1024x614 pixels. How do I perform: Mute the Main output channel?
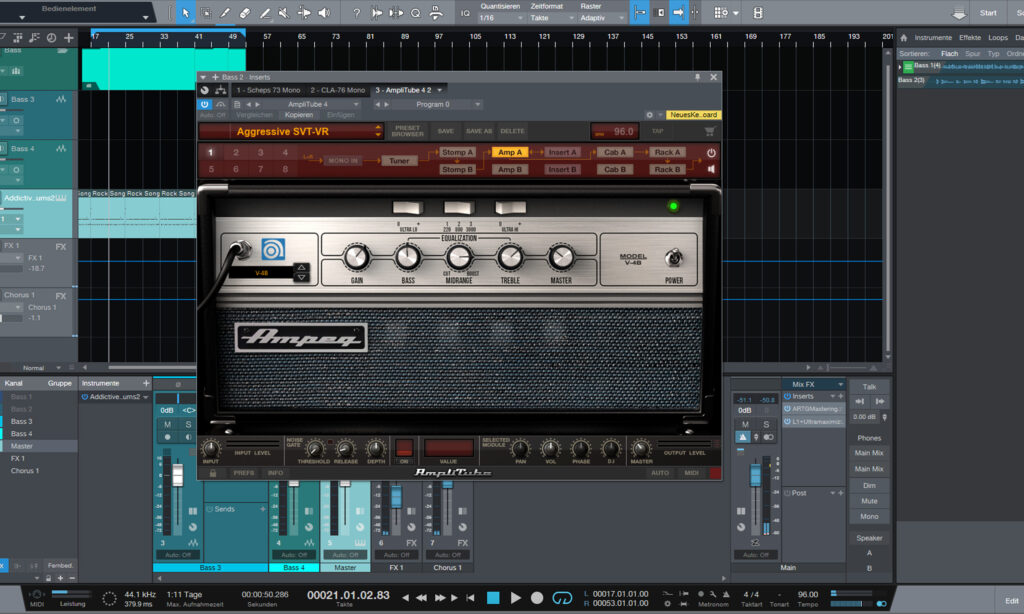click(745, 425)
